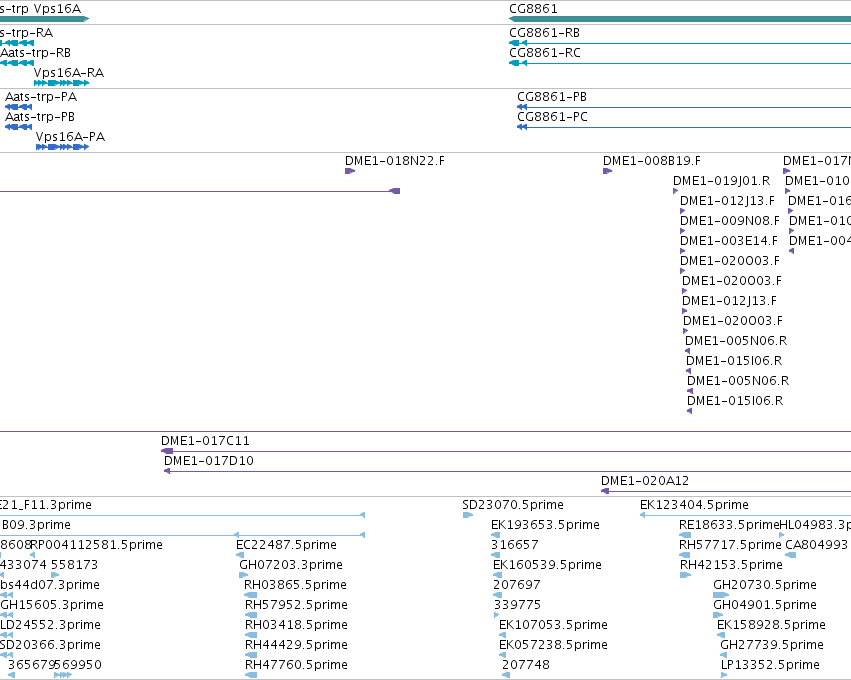Click the SD23070.5prime EST
Screen dimensions: 851x680
click(x=467, y=515)
